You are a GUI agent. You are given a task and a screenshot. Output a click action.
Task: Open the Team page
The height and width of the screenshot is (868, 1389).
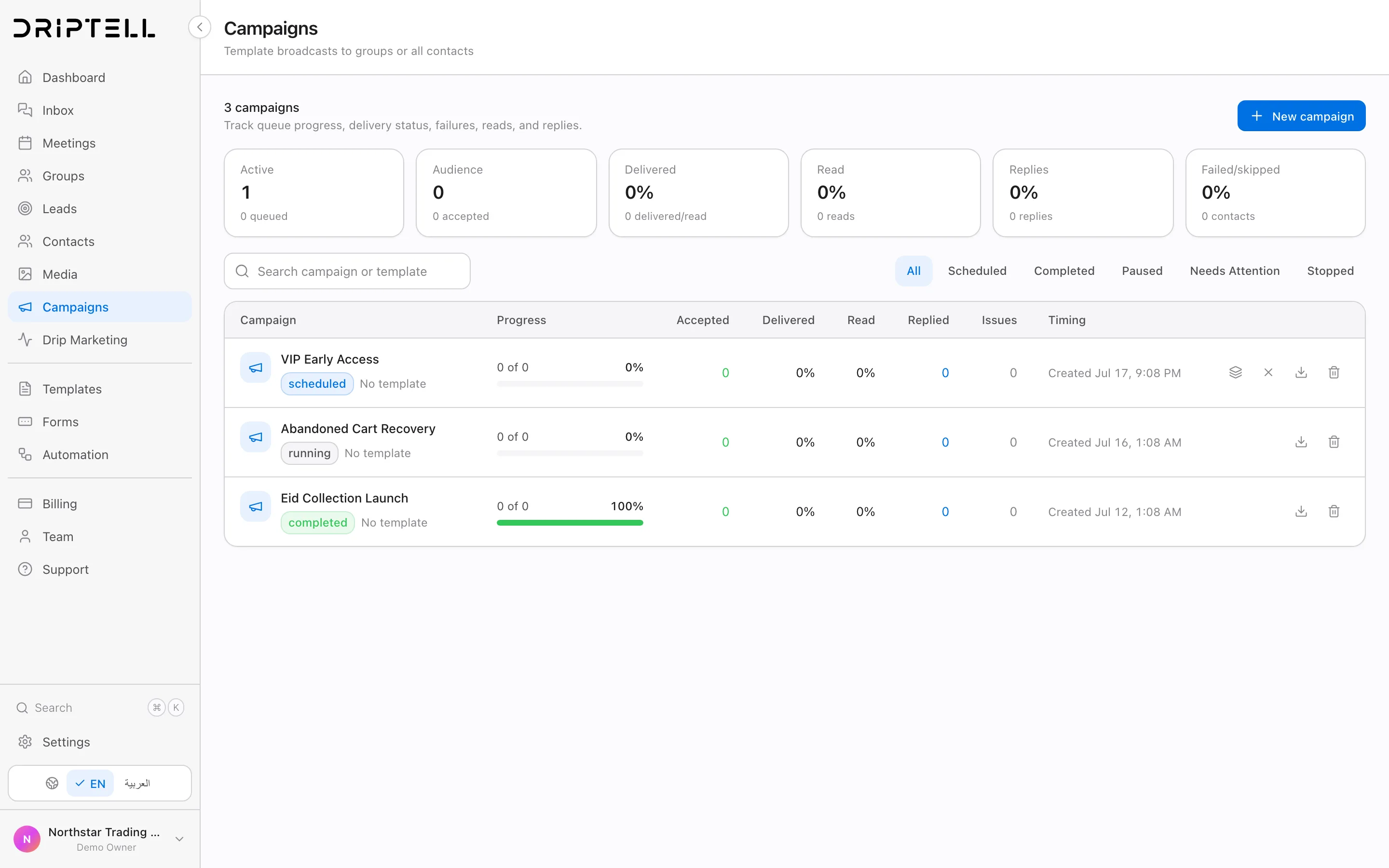tap(100, 536)
